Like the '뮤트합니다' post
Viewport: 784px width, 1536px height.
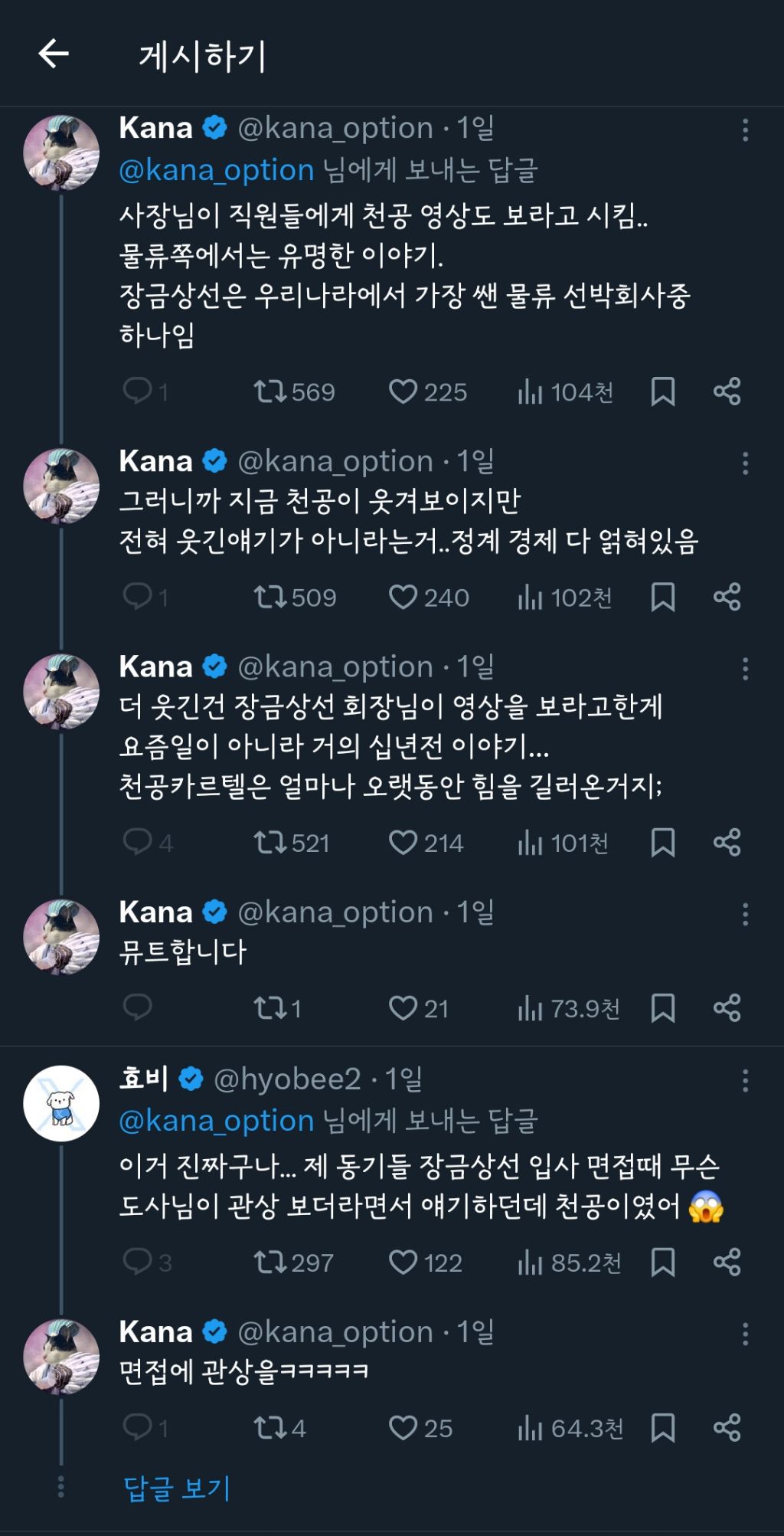[403, 1008]
